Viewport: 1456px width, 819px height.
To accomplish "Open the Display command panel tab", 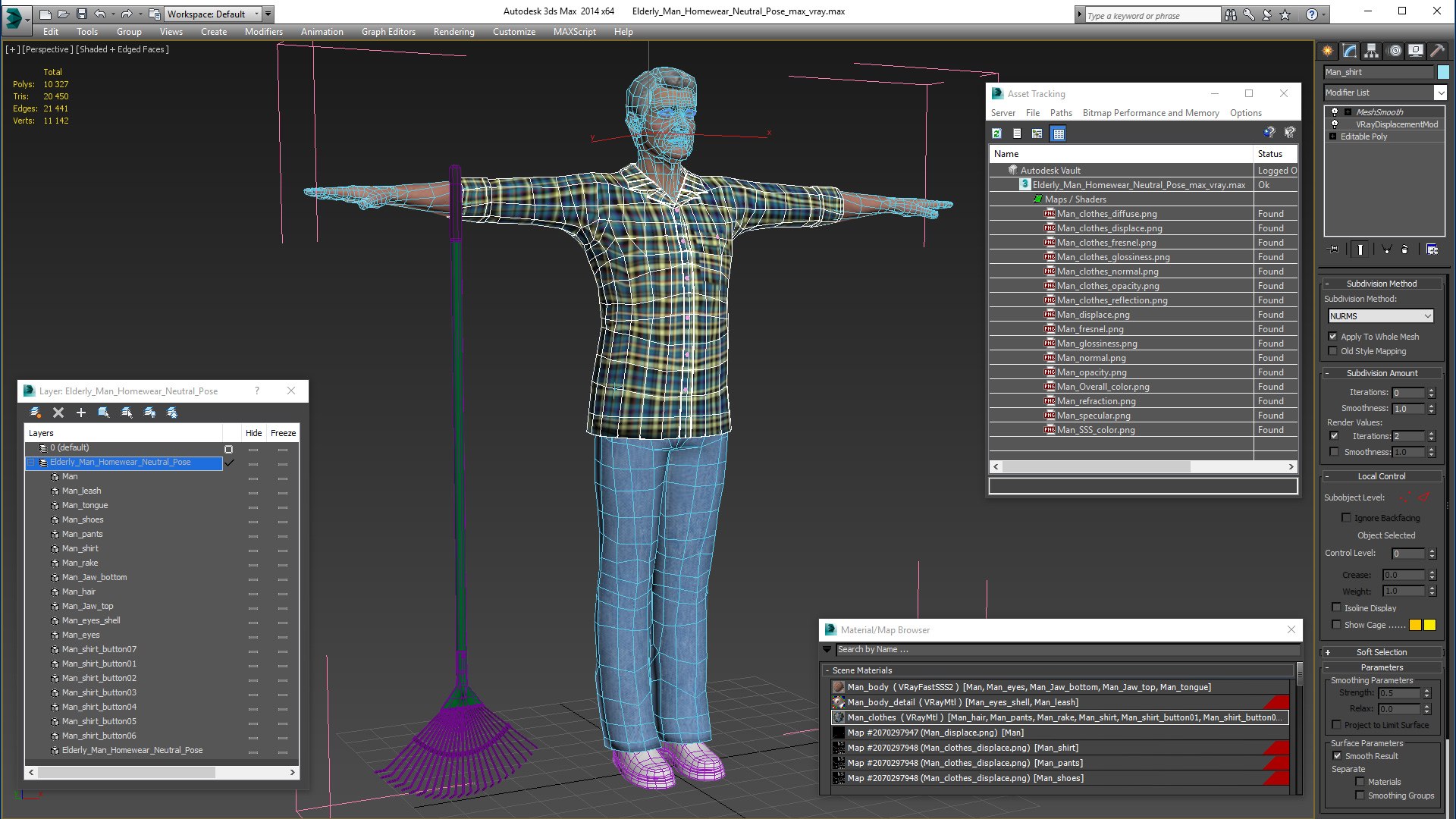I will click(1415, 51).
